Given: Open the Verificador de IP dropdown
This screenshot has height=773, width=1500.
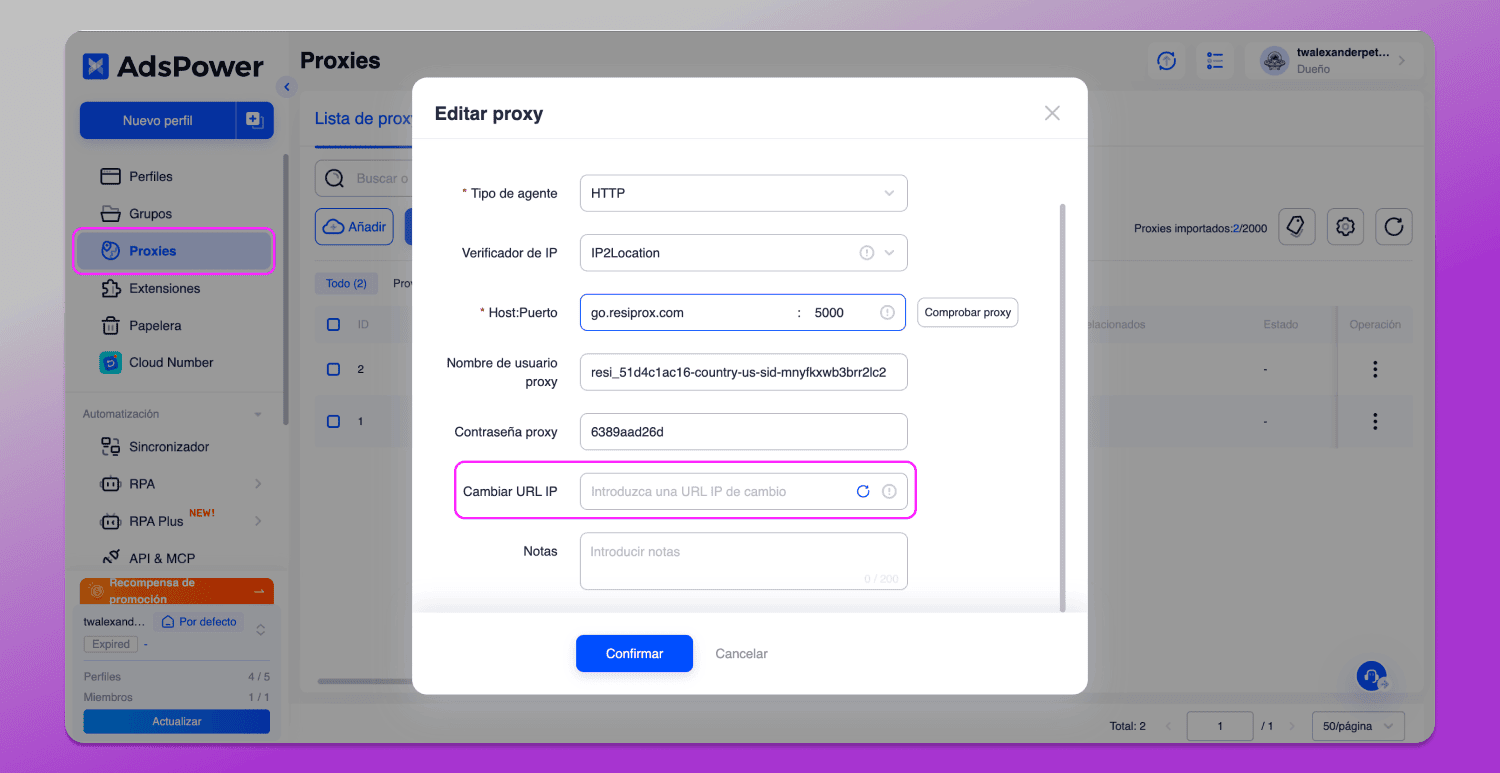Looking at the screenshot, I should tap(744, 253).
